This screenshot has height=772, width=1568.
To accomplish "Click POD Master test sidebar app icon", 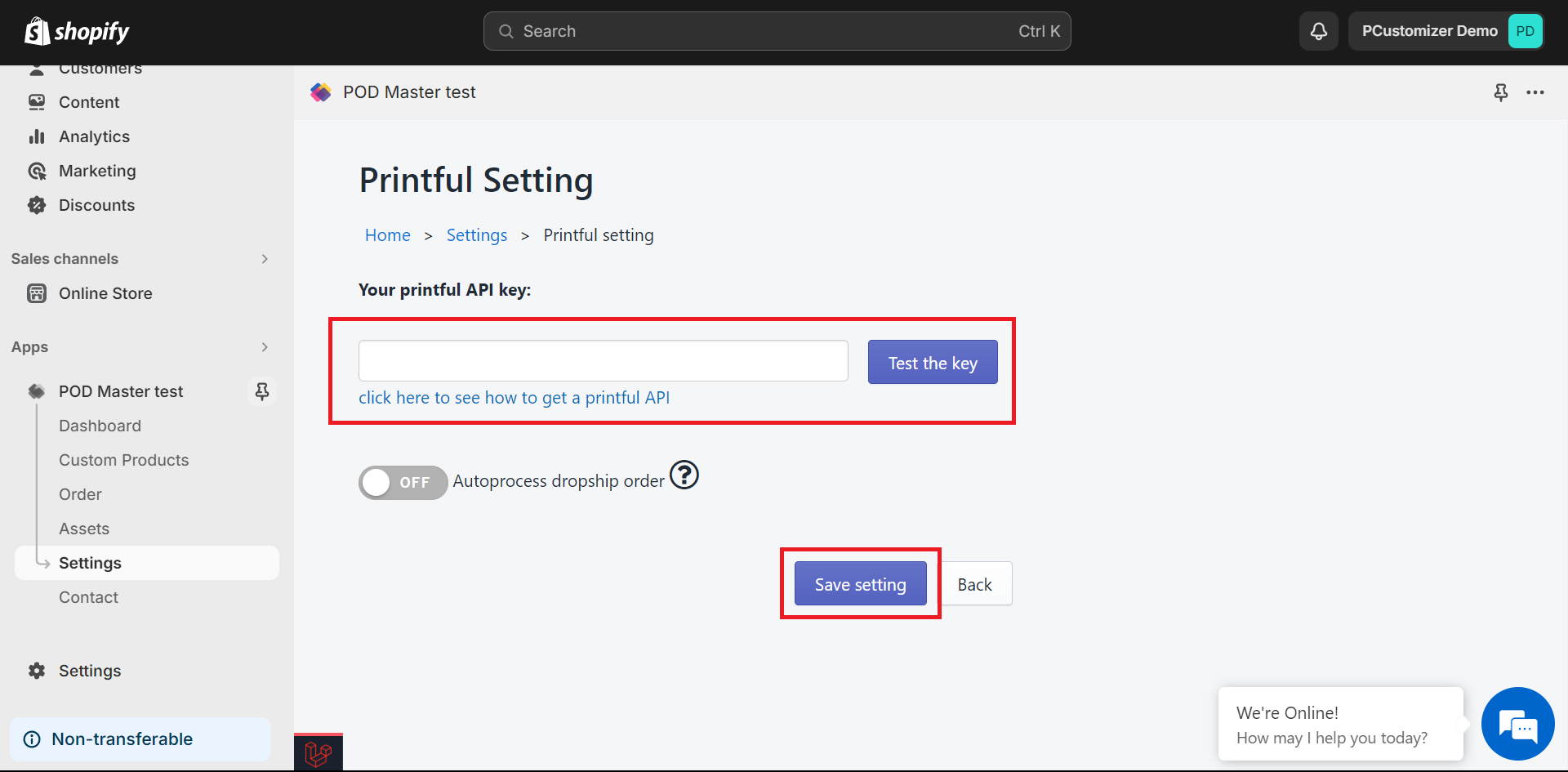I will [x=37, y=391].
